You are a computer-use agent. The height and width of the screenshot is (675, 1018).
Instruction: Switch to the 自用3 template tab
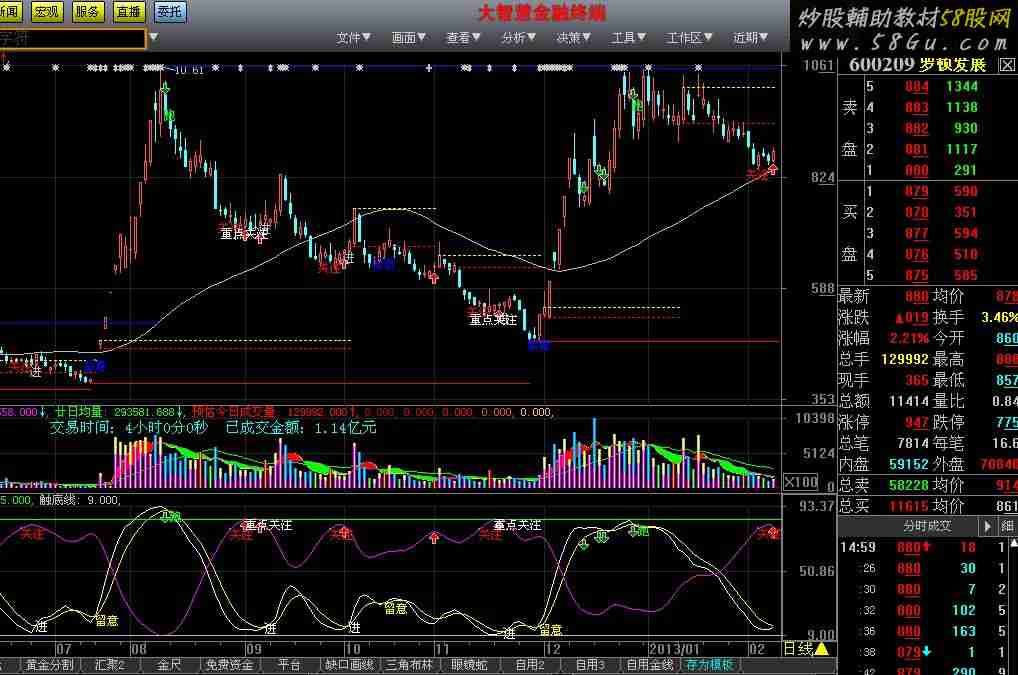[x=590, y=665]
